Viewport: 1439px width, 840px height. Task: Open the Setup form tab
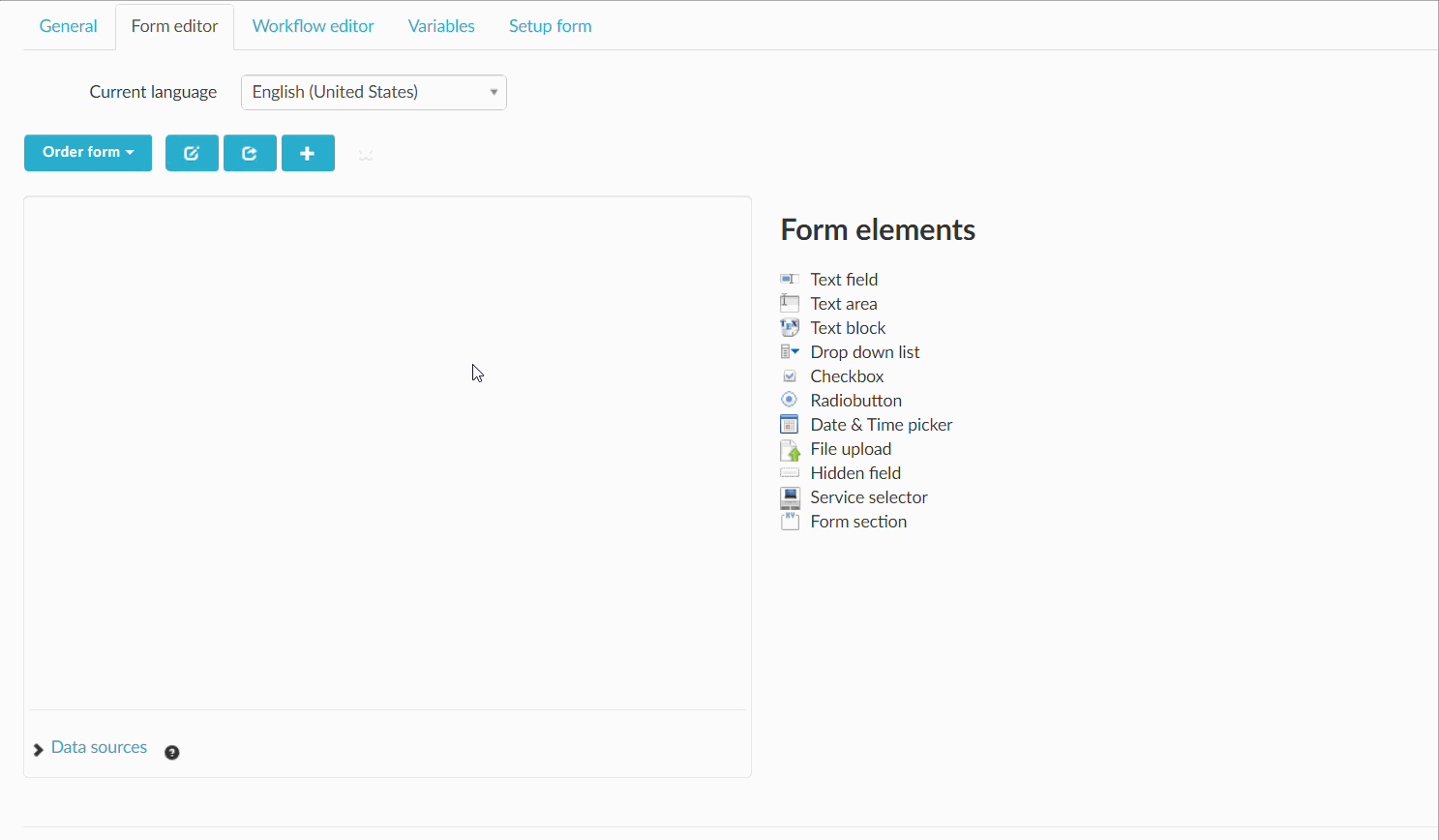coord(550,26)
